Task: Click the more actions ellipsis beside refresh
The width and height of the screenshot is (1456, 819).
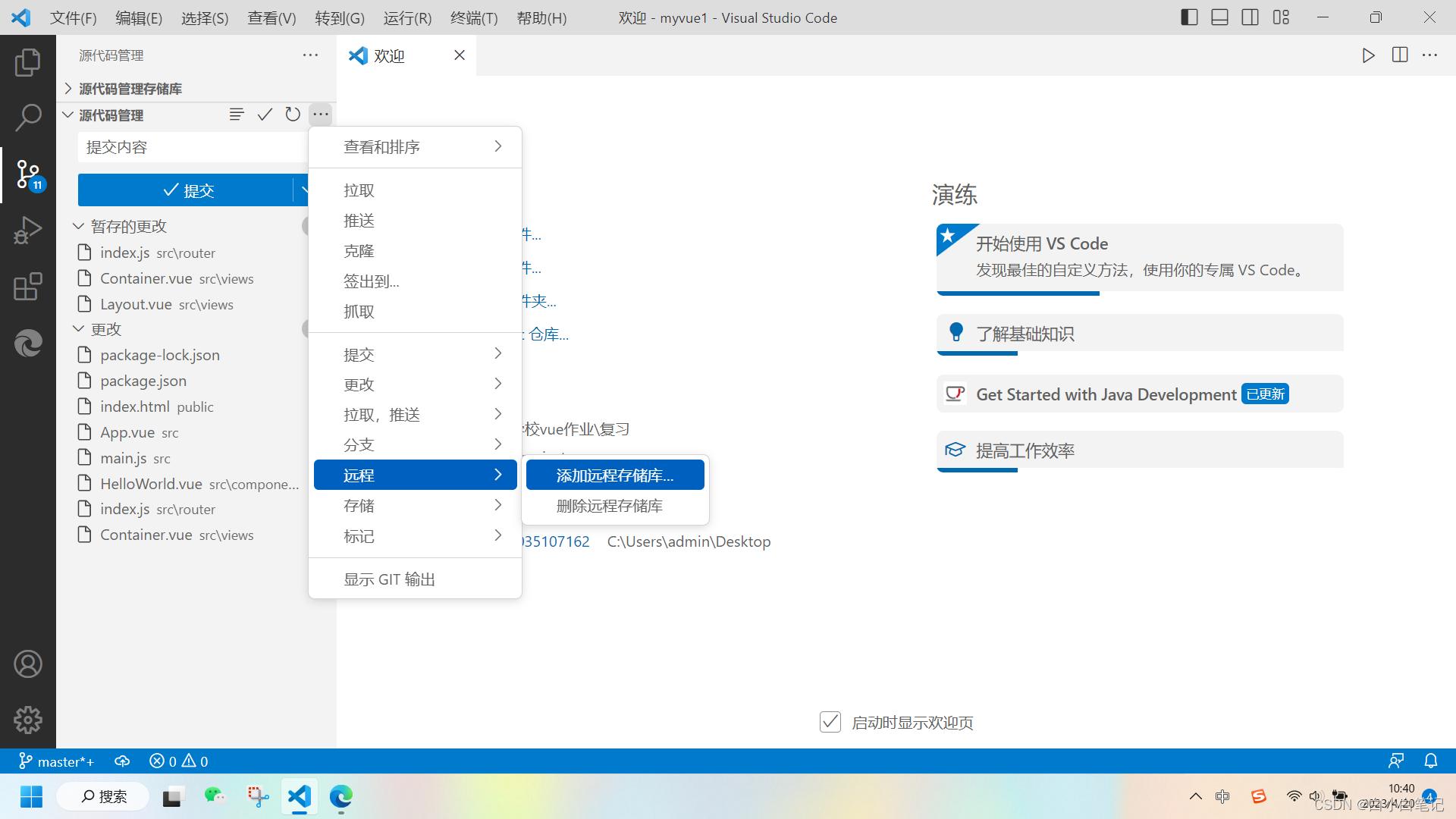Action: click(x=321, y=115)
